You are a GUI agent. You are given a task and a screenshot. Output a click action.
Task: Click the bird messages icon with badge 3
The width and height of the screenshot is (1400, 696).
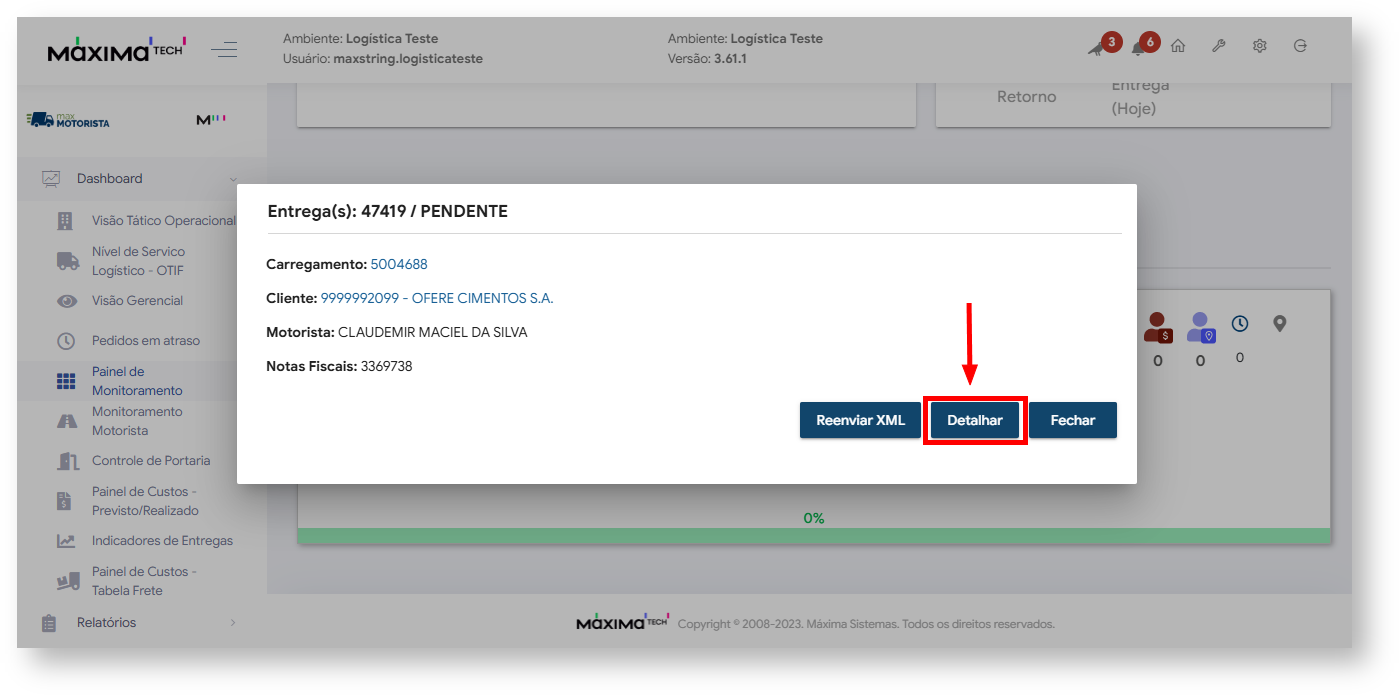(x=1099, y=46)
